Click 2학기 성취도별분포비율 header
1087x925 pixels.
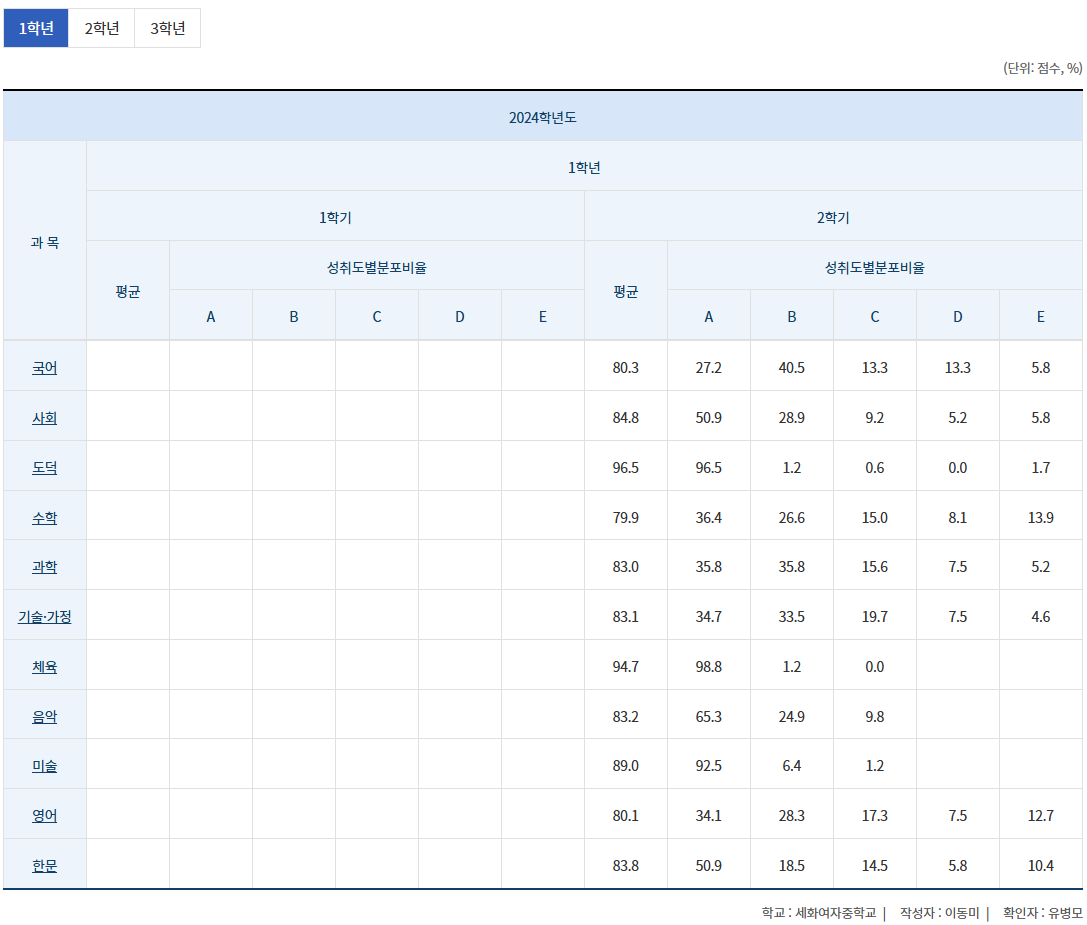tap(875, 267)
